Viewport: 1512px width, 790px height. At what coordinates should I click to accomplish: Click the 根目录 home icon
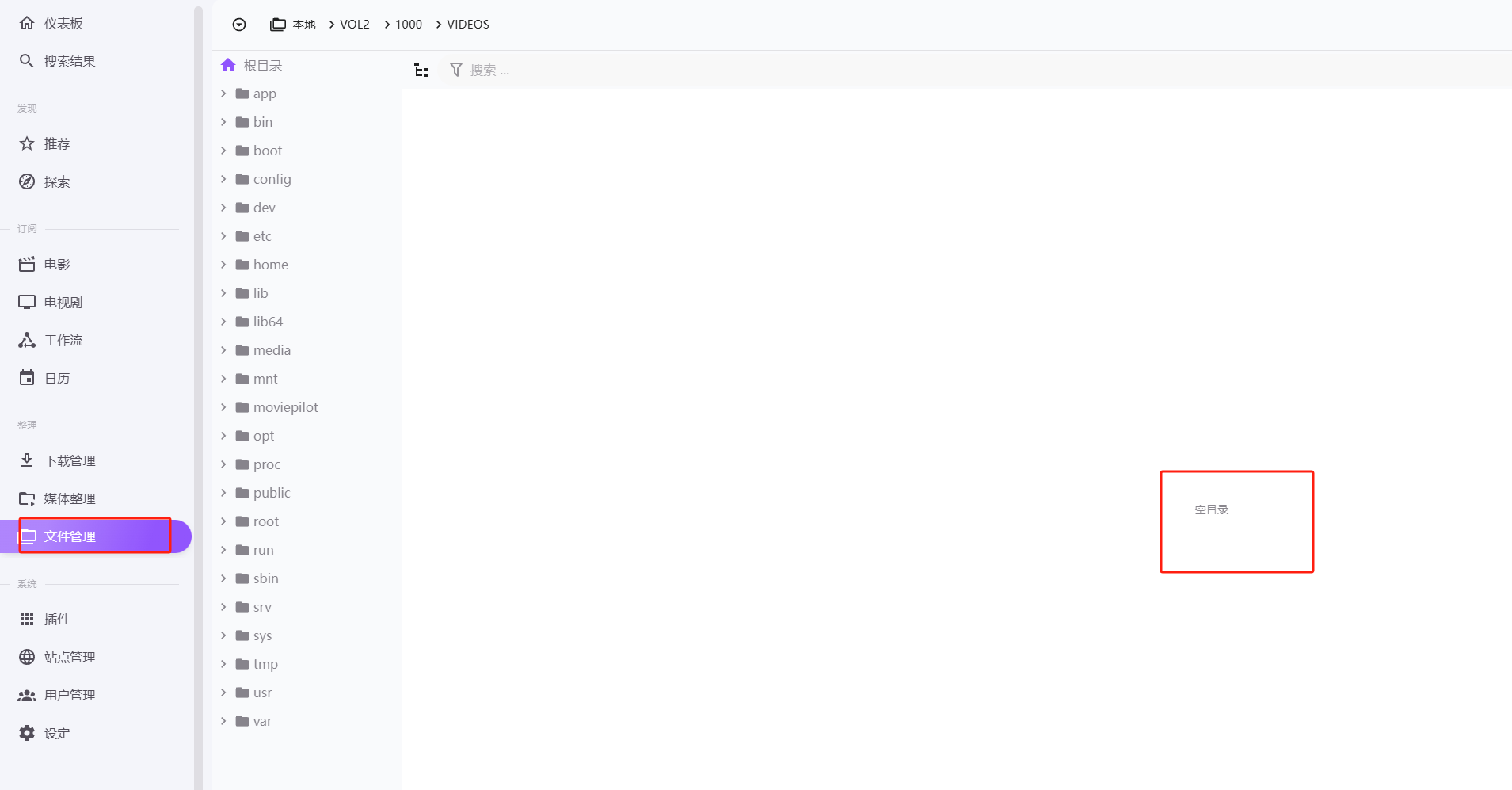[x=228, y=65]
